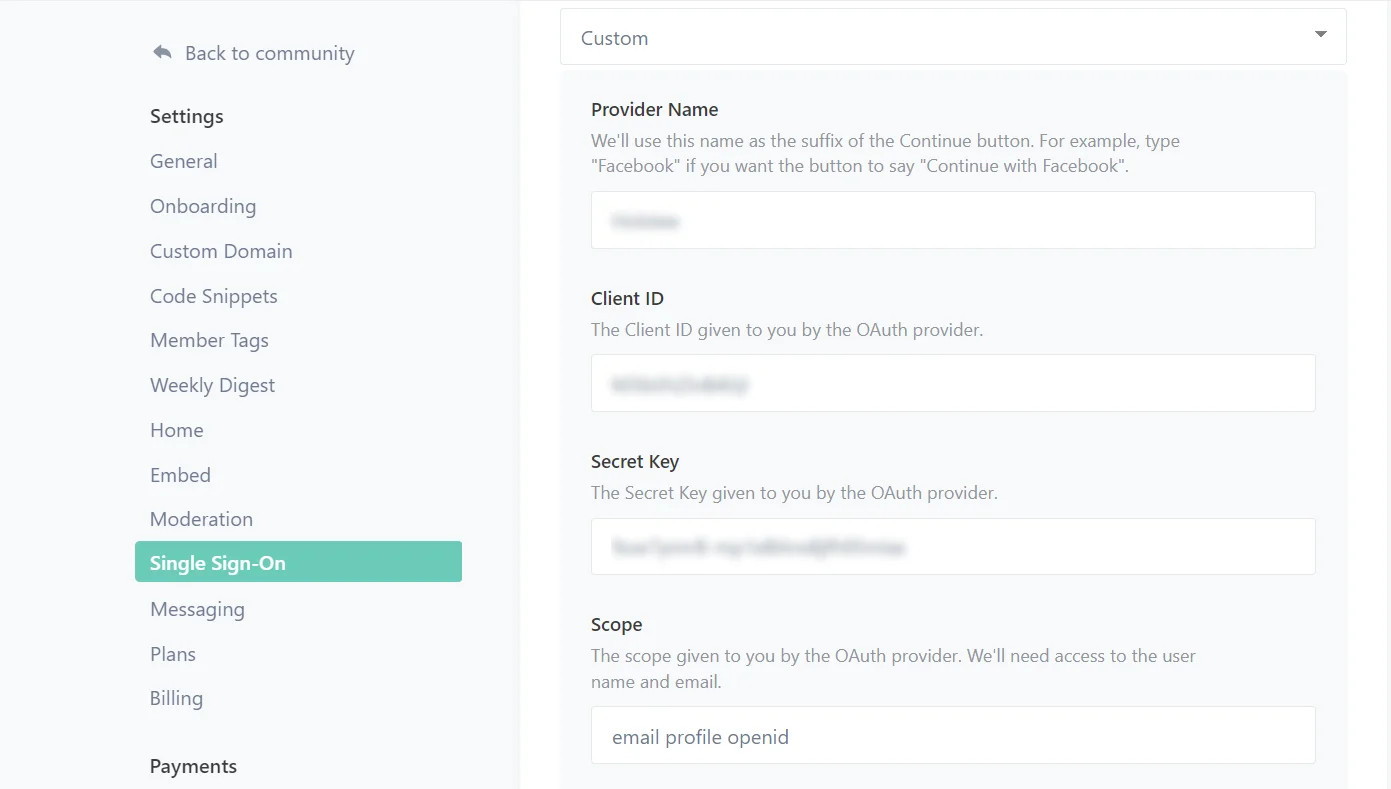The image size is (1391, 789).
Task: Open the General settings page
Action: click(183, 161)
